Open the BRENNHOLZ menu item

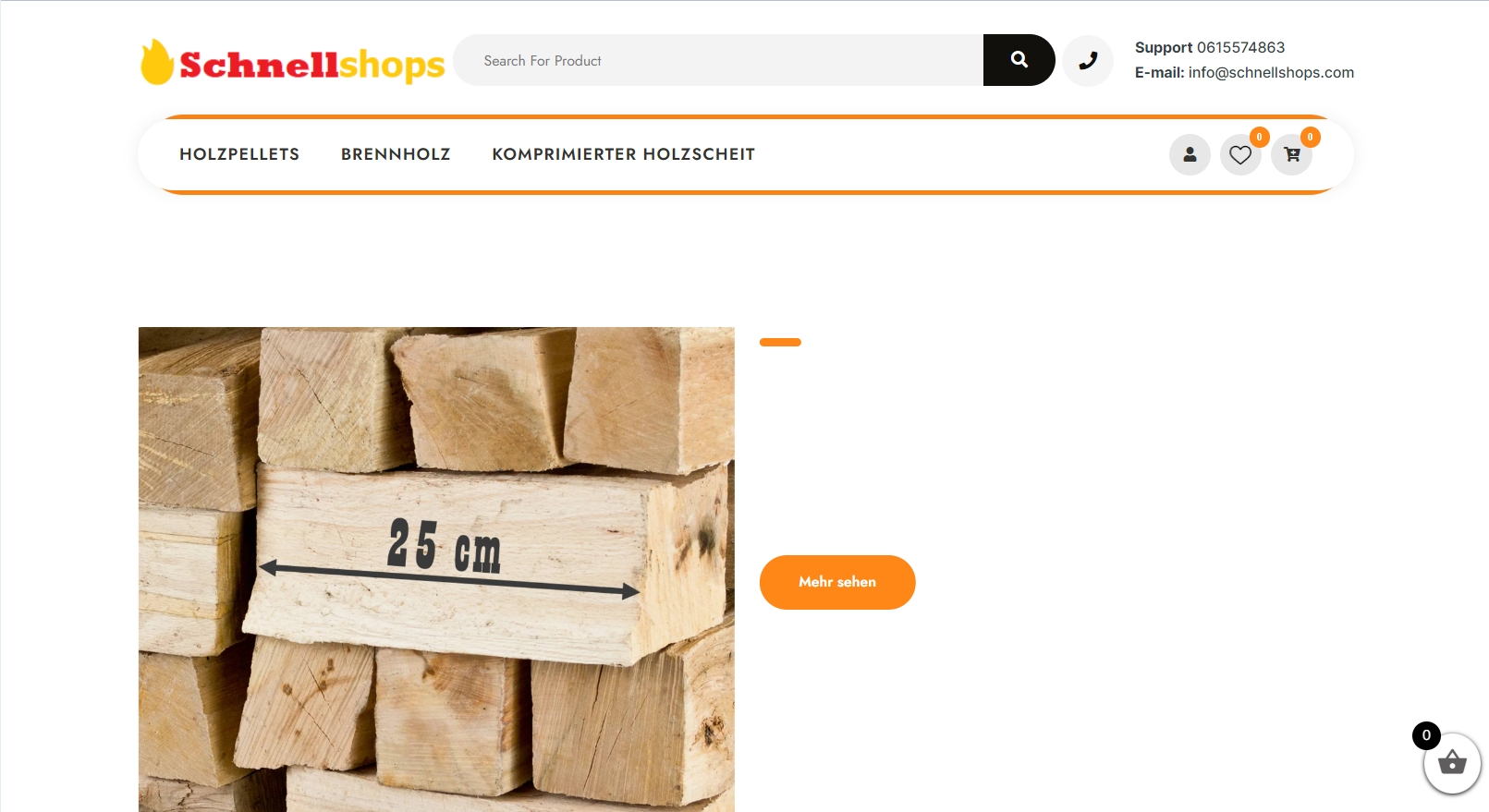tap(396, 154)
